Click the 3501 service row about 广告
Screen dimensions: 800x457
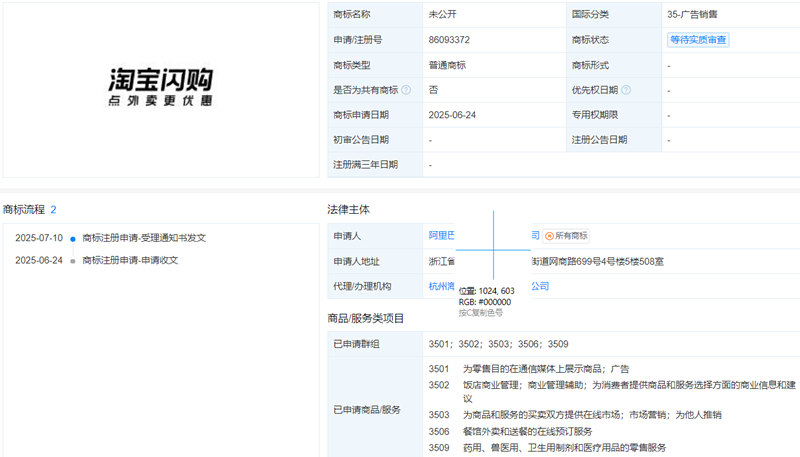(x=529, y=369)
